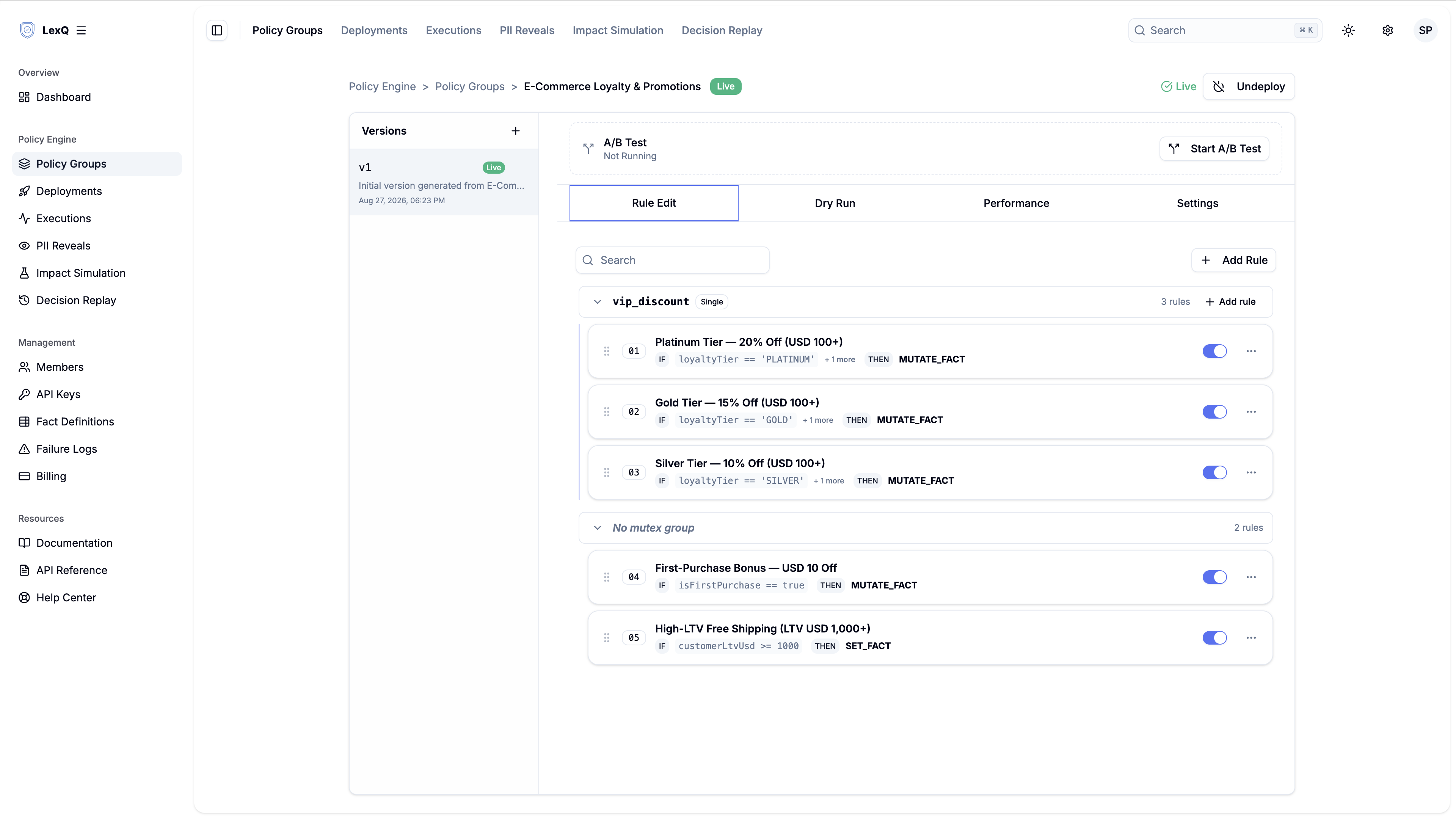
Task: Open the hamburger menu next to LexQ
Action: coord(81,30)
